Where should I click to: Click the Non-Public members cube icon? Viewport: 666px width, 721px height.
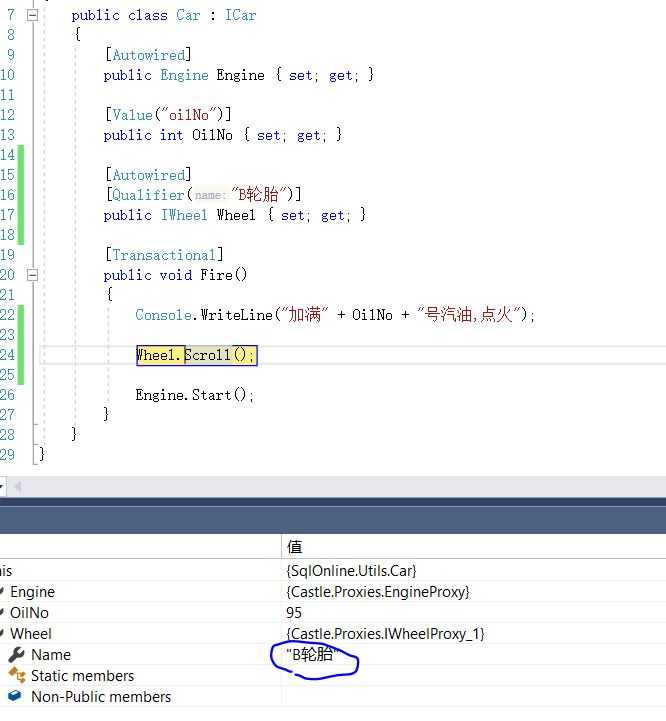15,696
